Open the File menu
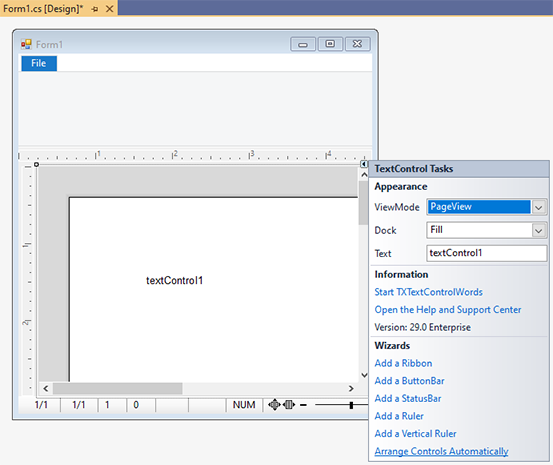 [39, 64]
